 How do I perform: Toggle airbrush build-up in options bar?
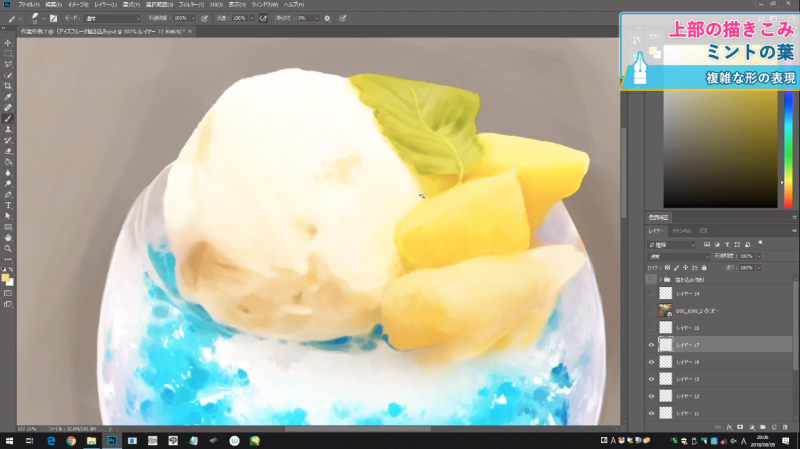point(263,18)
